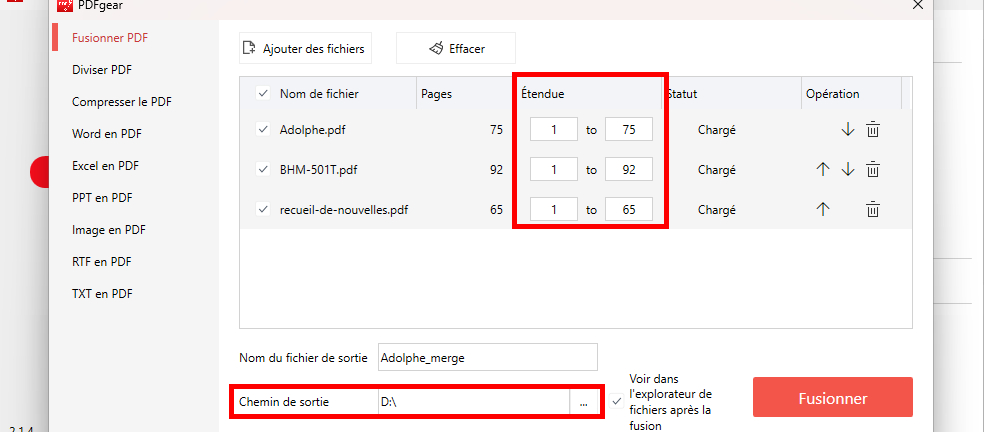Viewport: 984px width, 432px height.
Task: Click the 'Étendue' column header
Action: [x=543, y=94]
